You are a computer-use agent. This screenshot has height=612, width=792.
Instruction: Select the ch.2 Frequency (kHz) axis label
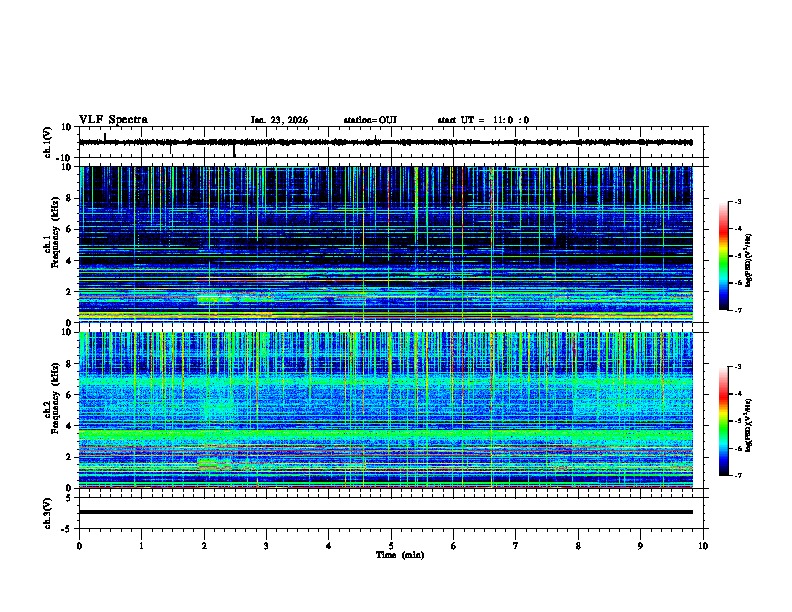click(x=52, y=398)
